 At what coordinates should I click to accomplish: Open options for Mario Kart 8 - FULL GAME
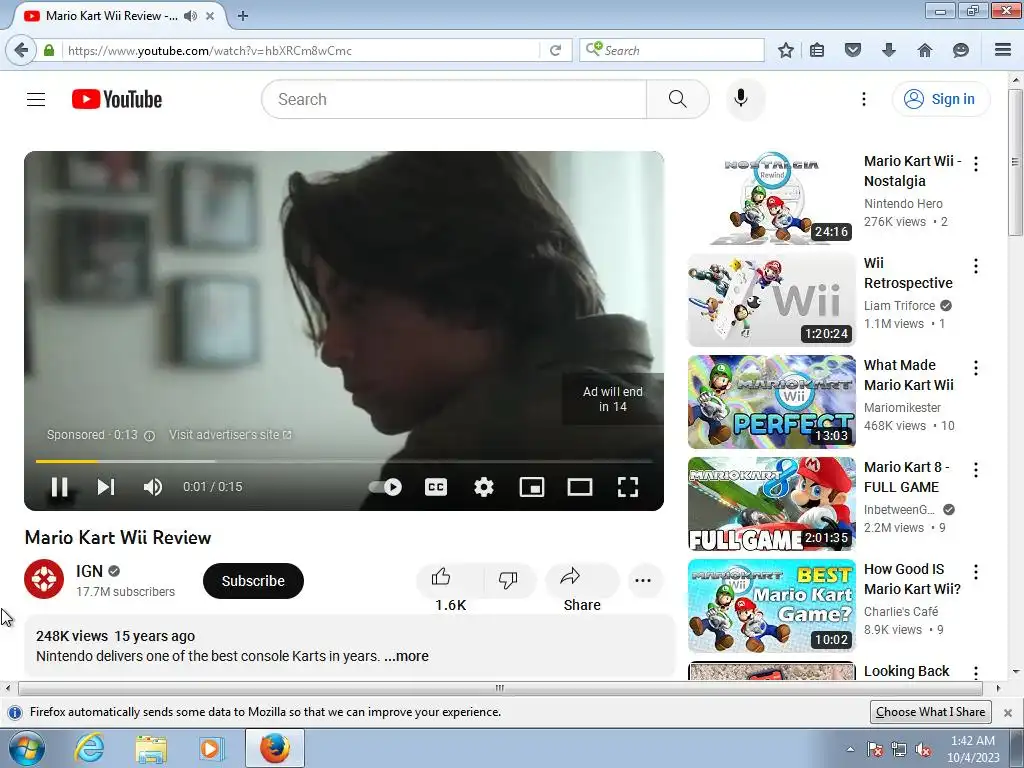(x=976, y=470)
